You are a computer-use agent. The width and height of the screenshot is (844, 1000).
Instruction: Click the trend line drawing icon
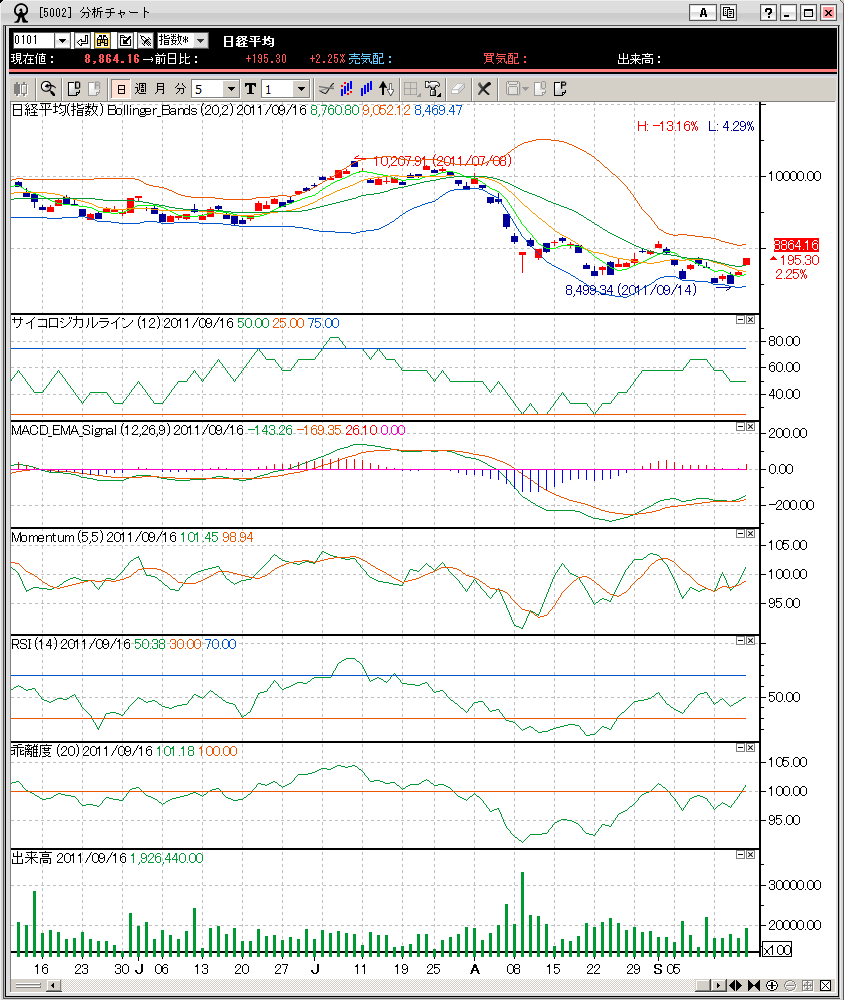[x=325, y=89]
